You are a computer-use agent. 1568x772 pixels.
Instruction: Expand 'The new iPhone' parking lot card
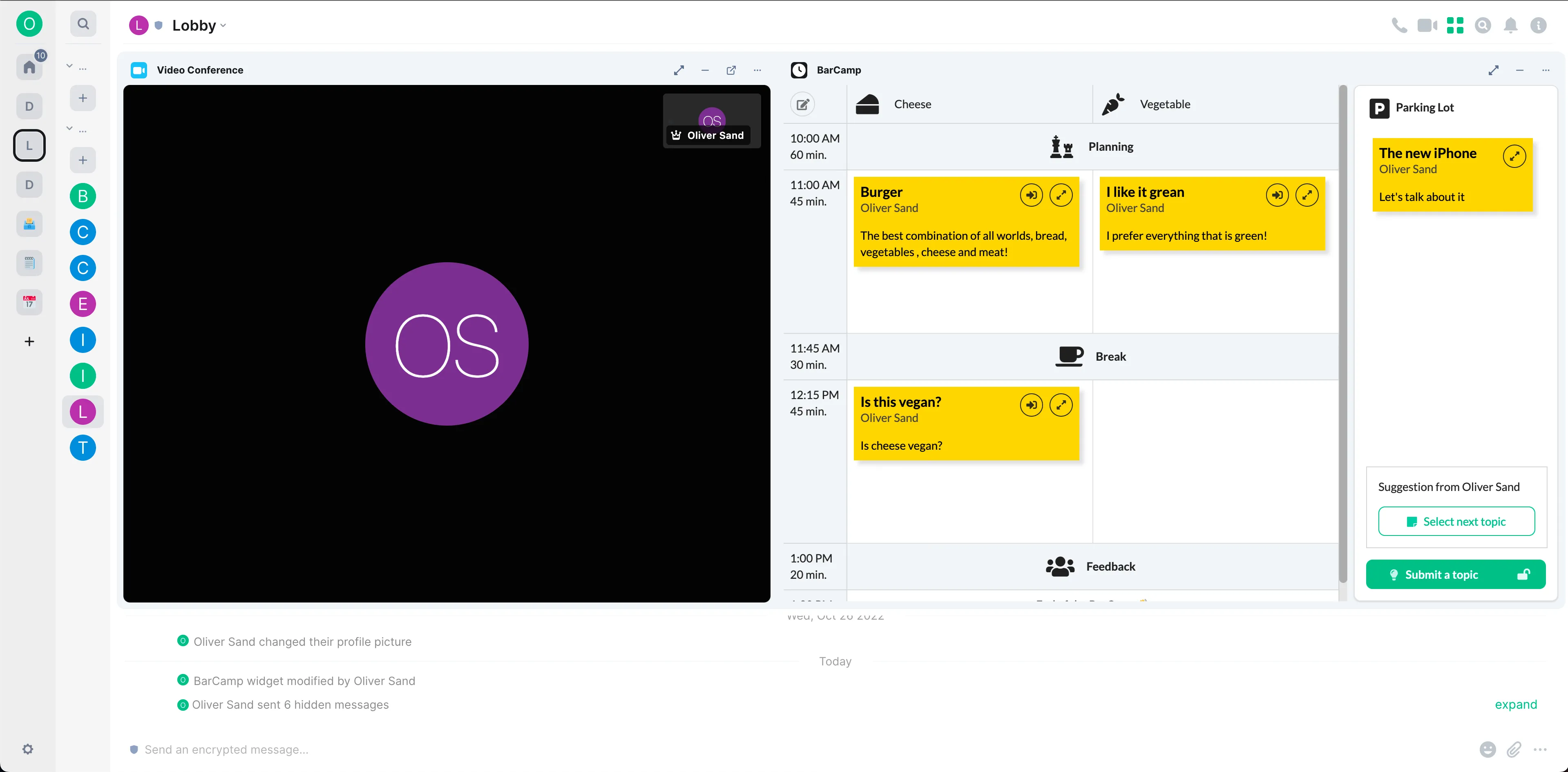[x=1514, y=156]
